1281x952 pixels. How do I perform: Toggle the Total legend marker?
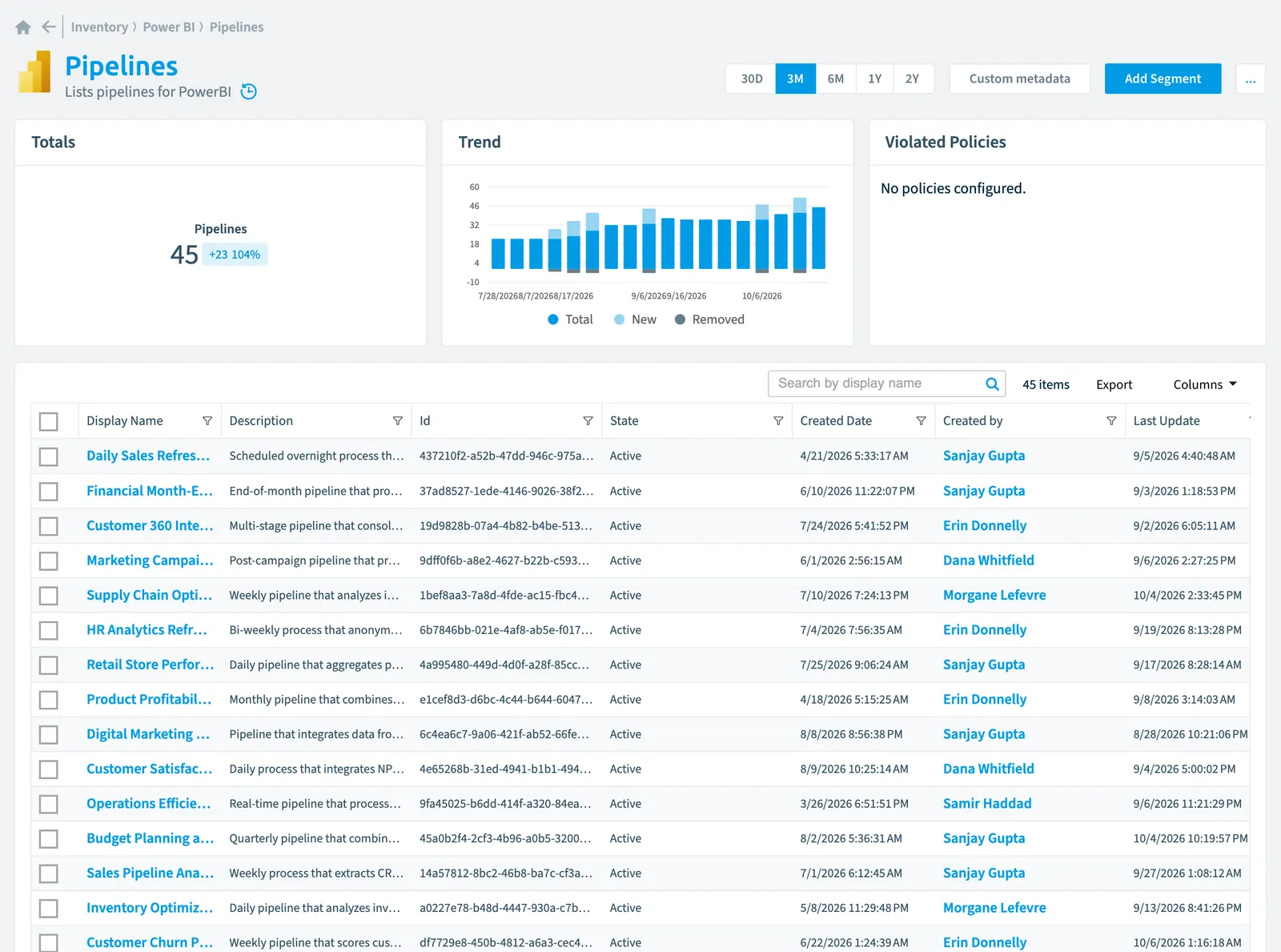(x=553, y=319)
